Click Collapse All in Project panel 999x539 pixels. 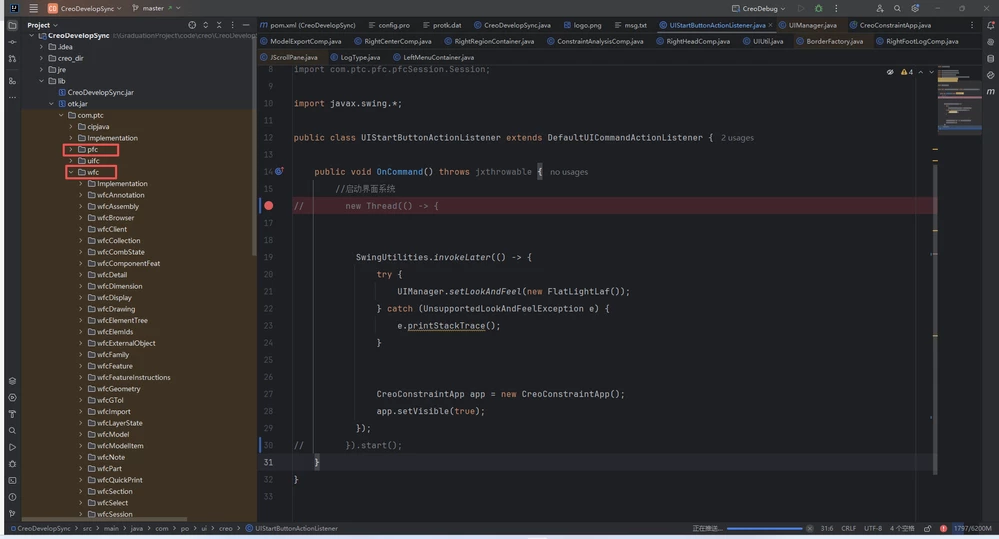(x=219, y=25)
